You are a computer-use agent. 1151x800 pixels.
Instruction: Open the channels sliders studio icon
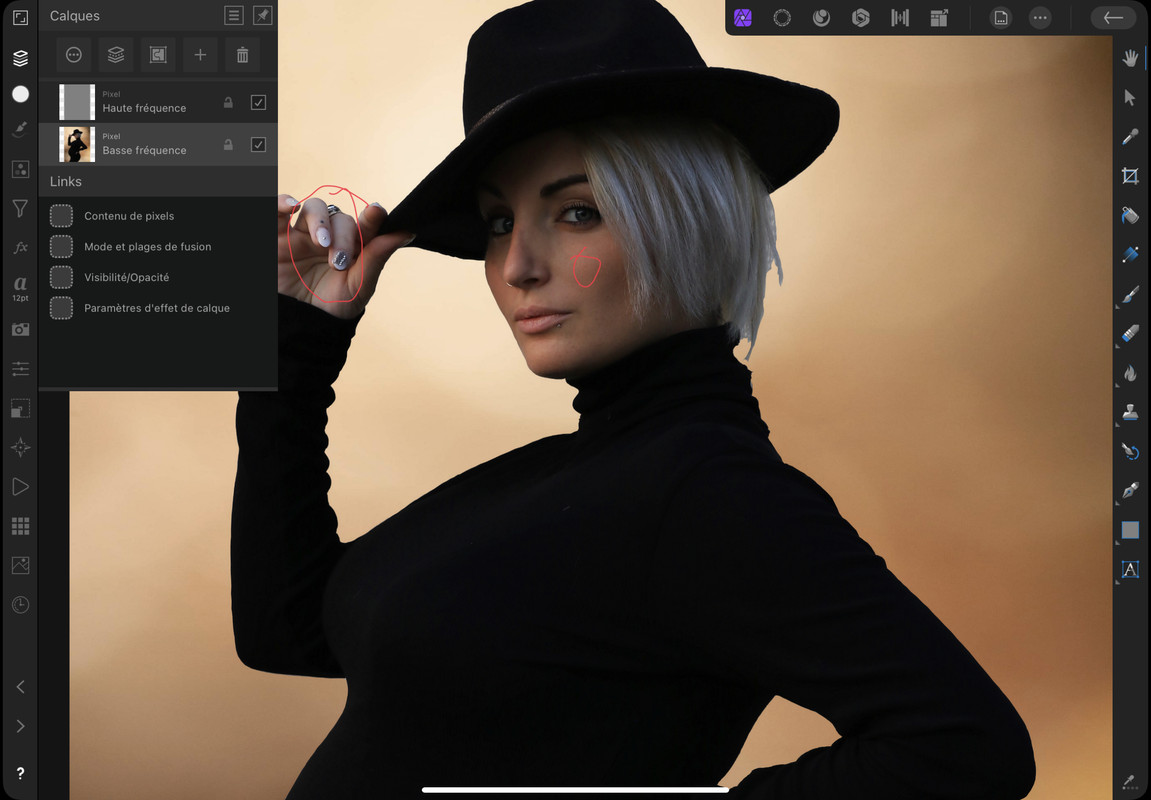point(21,368)
